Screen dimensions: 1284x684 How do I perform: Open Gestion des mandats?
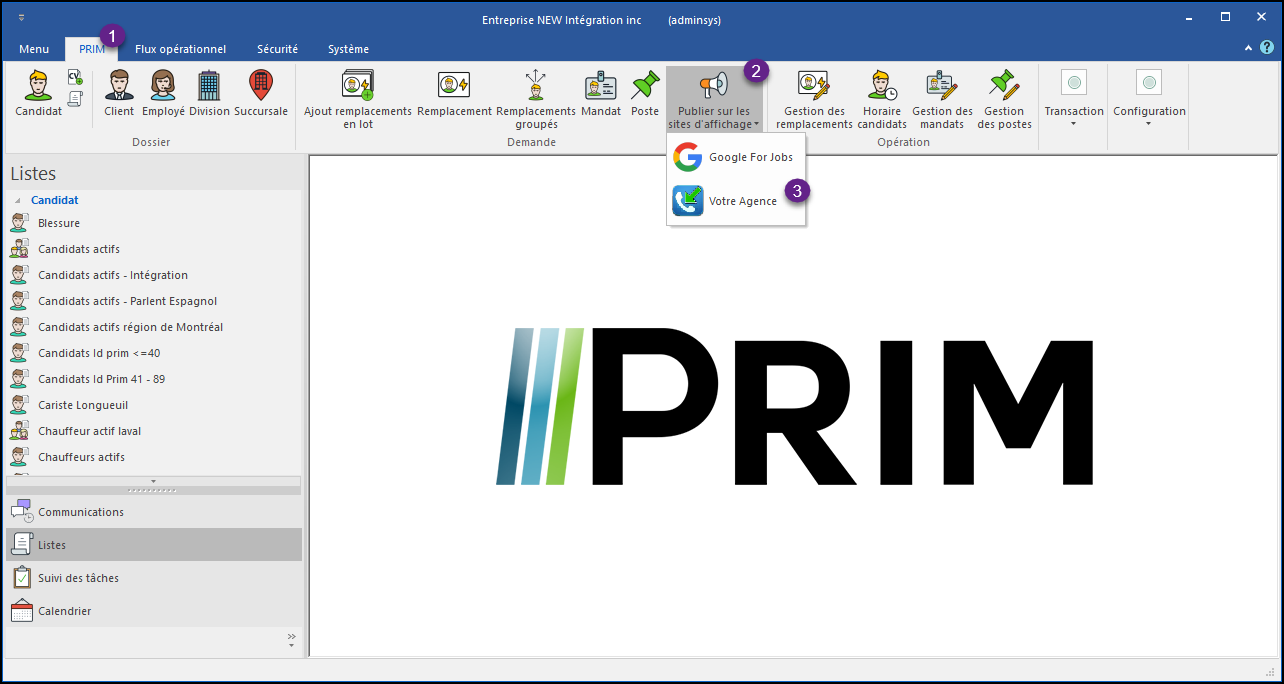pos(942,100)
